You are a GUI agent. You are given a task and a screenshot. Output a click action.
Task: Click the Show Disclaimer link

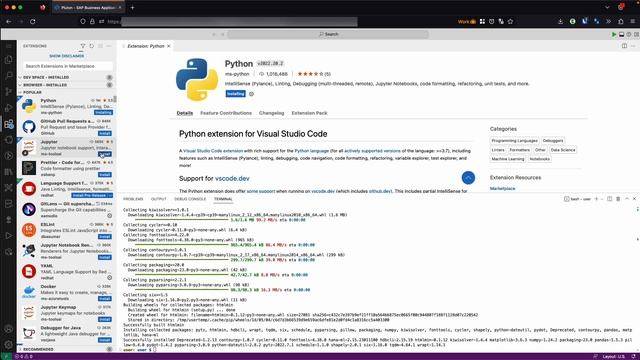[67, 56]
